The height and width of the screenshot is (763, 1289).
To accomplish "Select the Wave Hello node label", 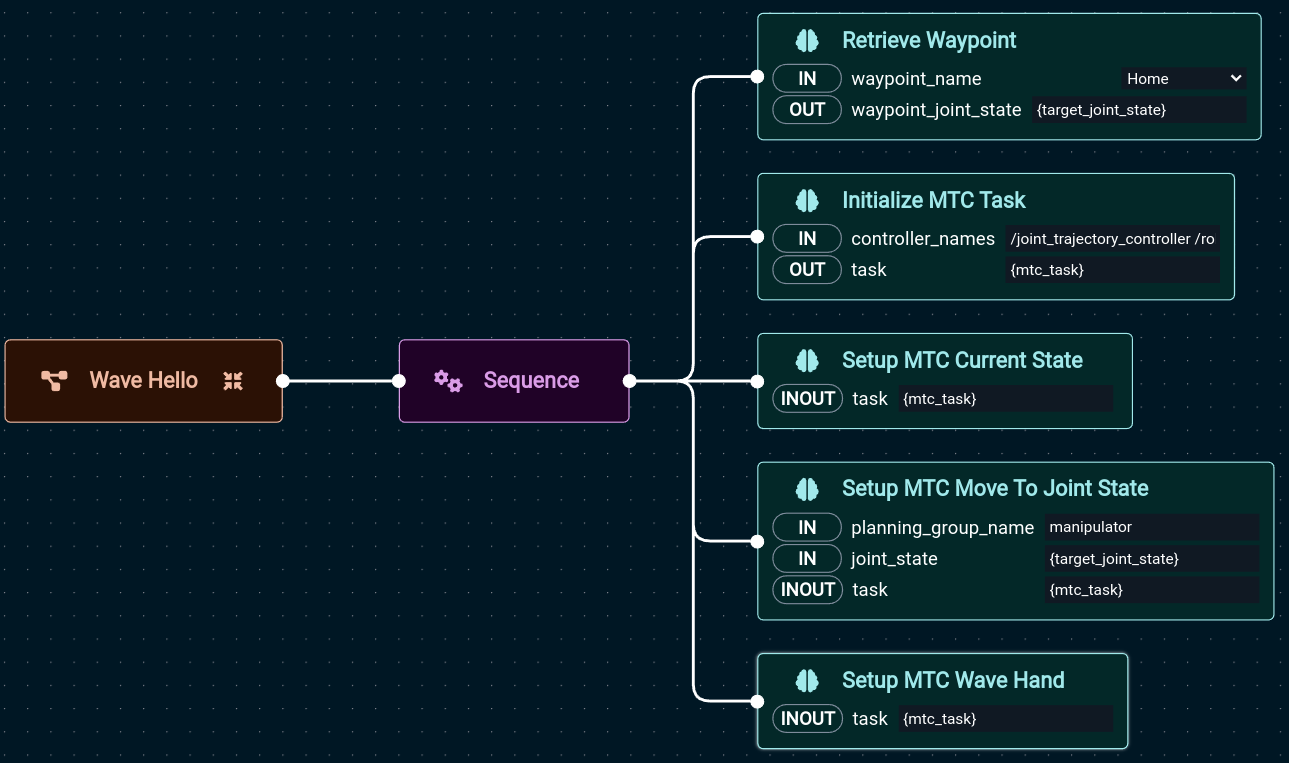I will click(x=144, y=381).
